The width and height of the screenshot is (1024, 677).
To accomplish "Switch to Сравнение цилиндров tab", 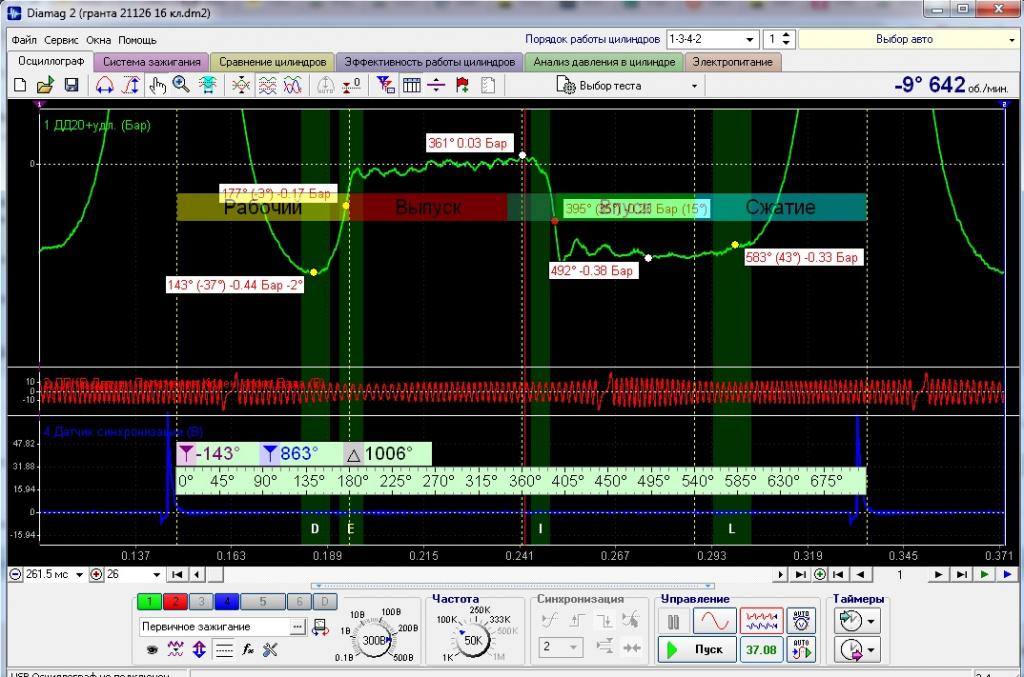I will pyautogui.click(x=272, y=62).
